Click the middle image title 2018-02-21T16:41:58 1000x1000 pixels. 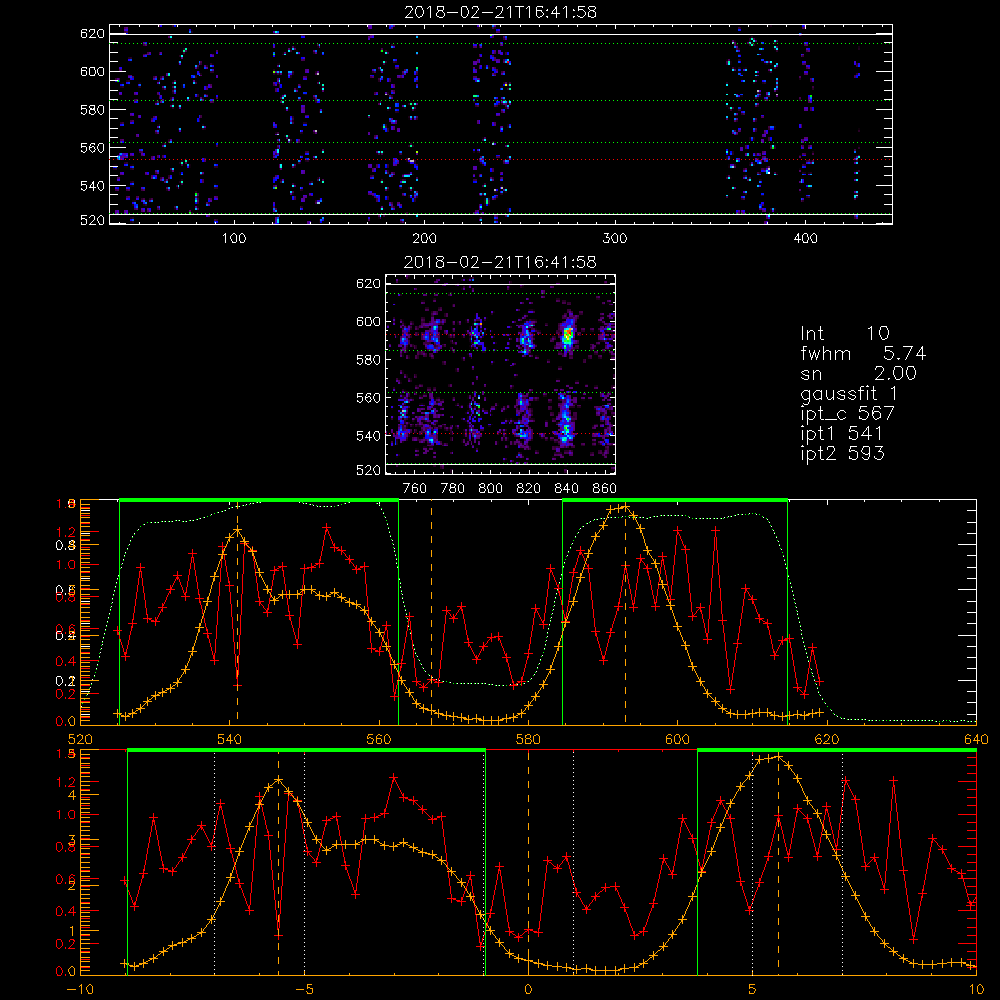click(501, 262)
